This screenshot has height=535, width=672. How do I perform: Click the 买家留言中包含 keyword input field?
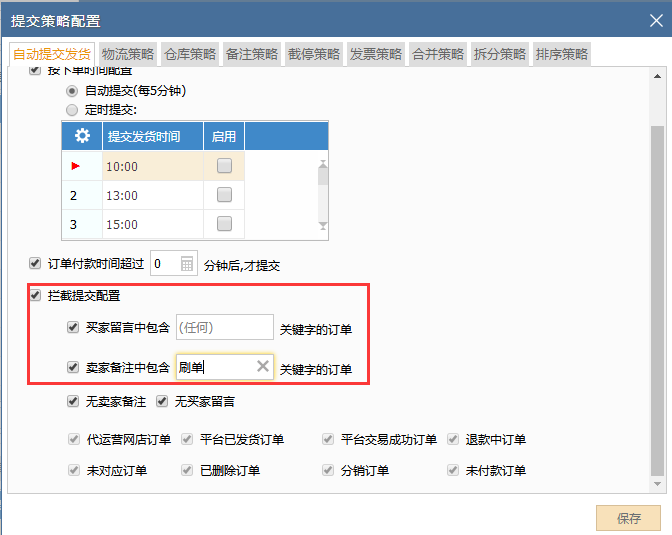coord(224,327)
